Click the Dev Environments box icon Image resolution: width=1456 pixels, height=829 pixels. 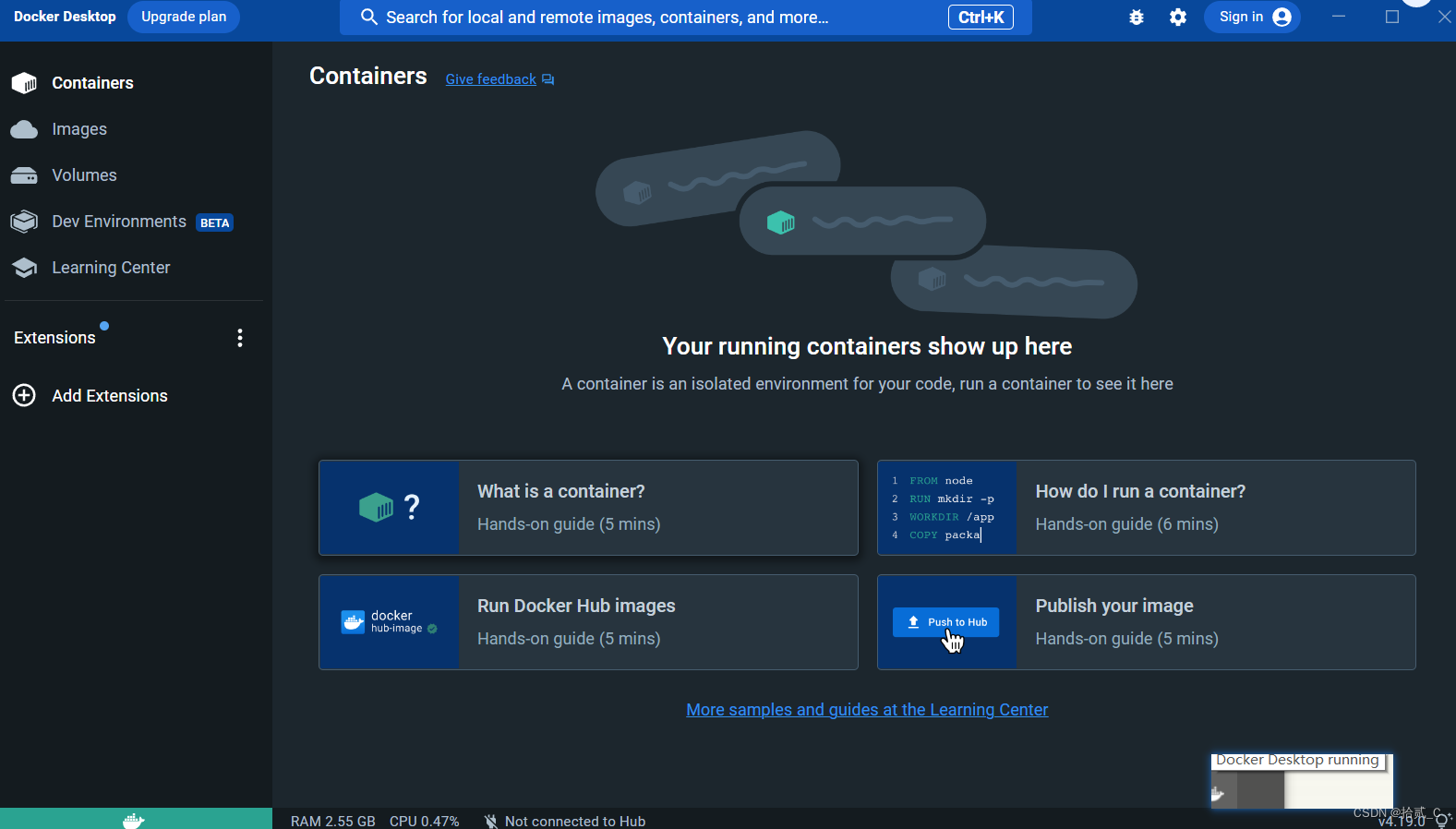click(x=24, y=222)
